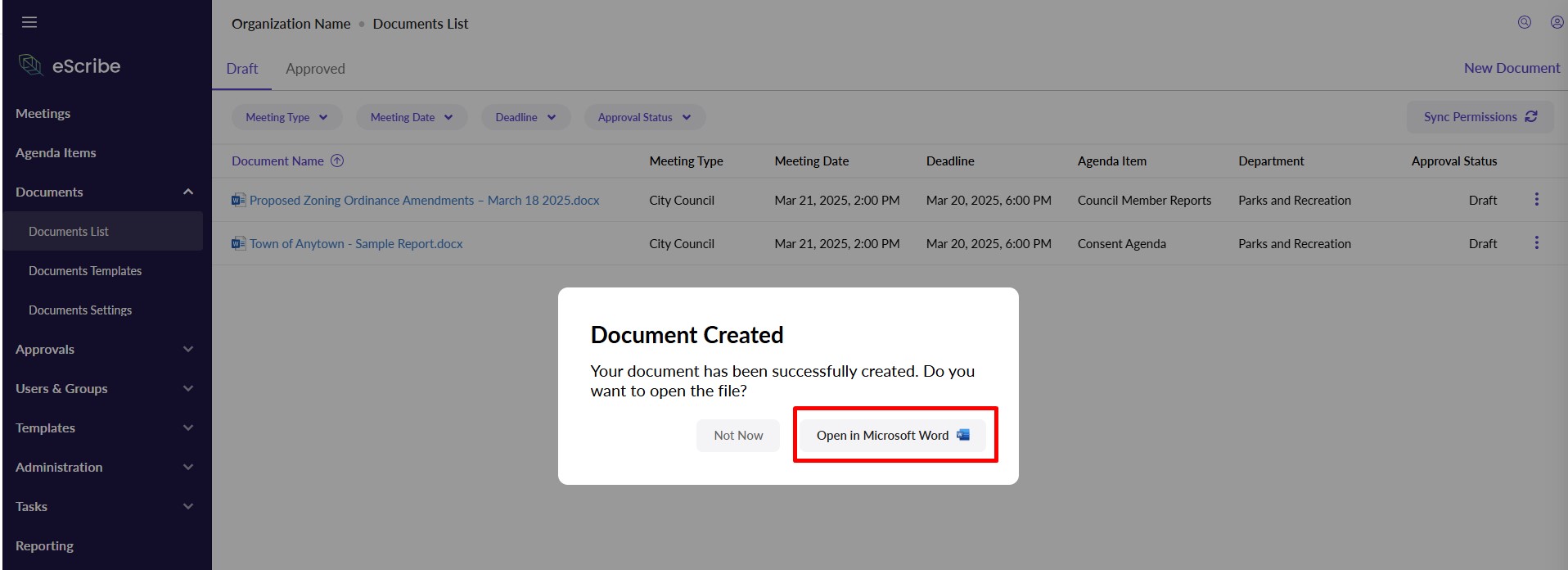Click Word file icon for Town of Anytown
This screenshot has width=1568, height=570.
238,243
